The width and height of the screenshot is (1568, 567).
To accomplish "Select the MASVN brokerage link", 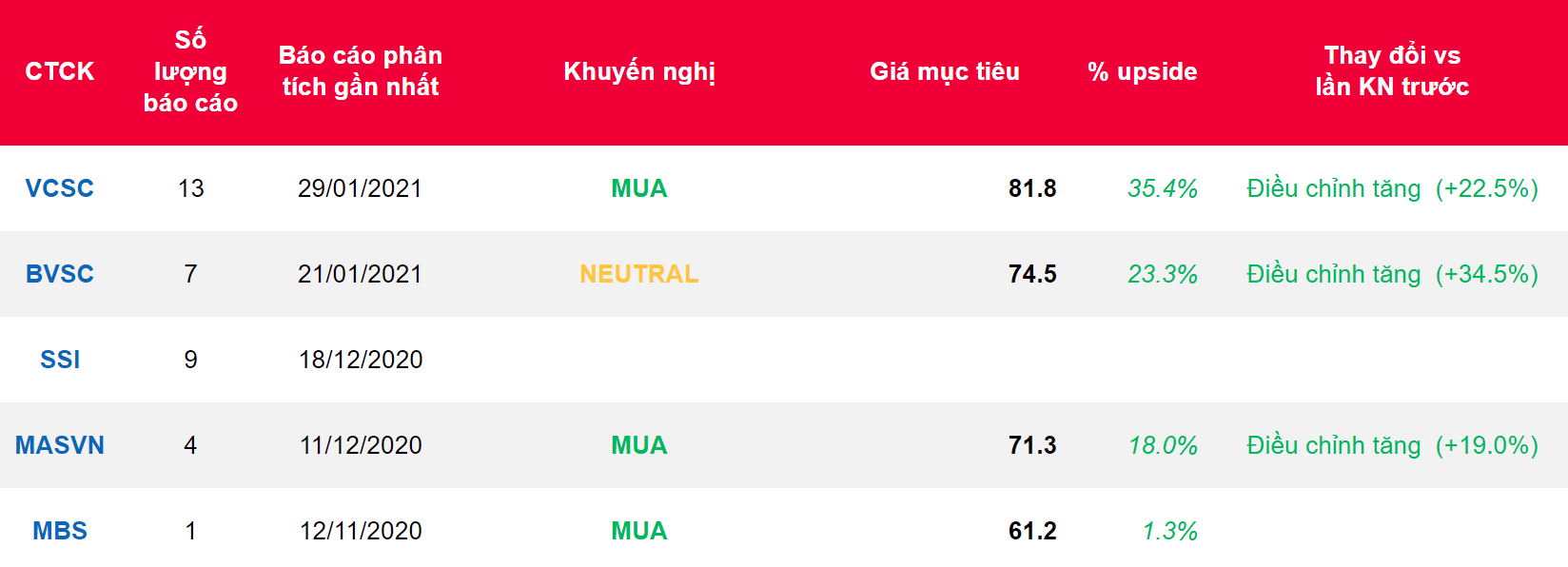I will (60, 445).
